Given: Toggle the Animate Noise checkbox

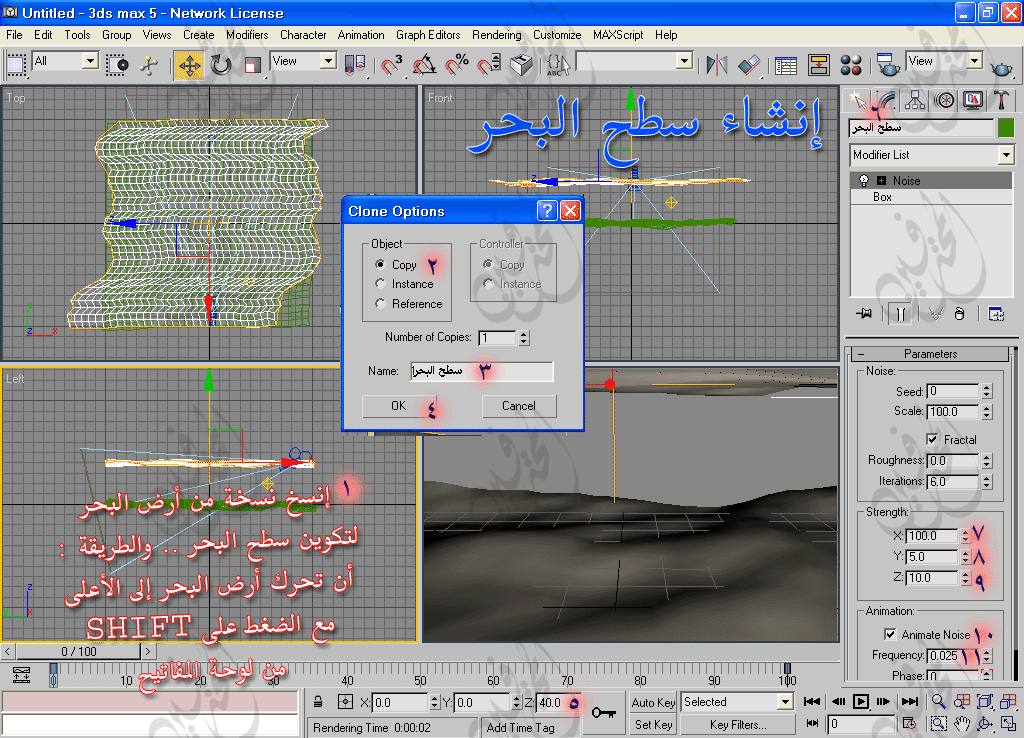Looking at the screenshot, I should 889,634.
